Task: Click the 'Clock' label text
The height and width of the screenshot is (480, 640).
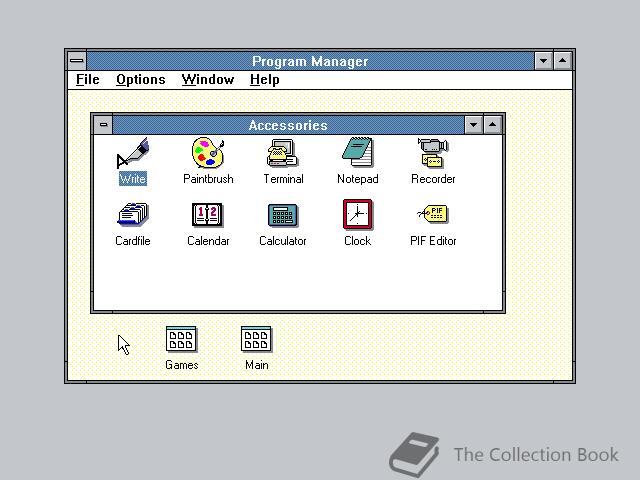Action: tap(358, 241)
